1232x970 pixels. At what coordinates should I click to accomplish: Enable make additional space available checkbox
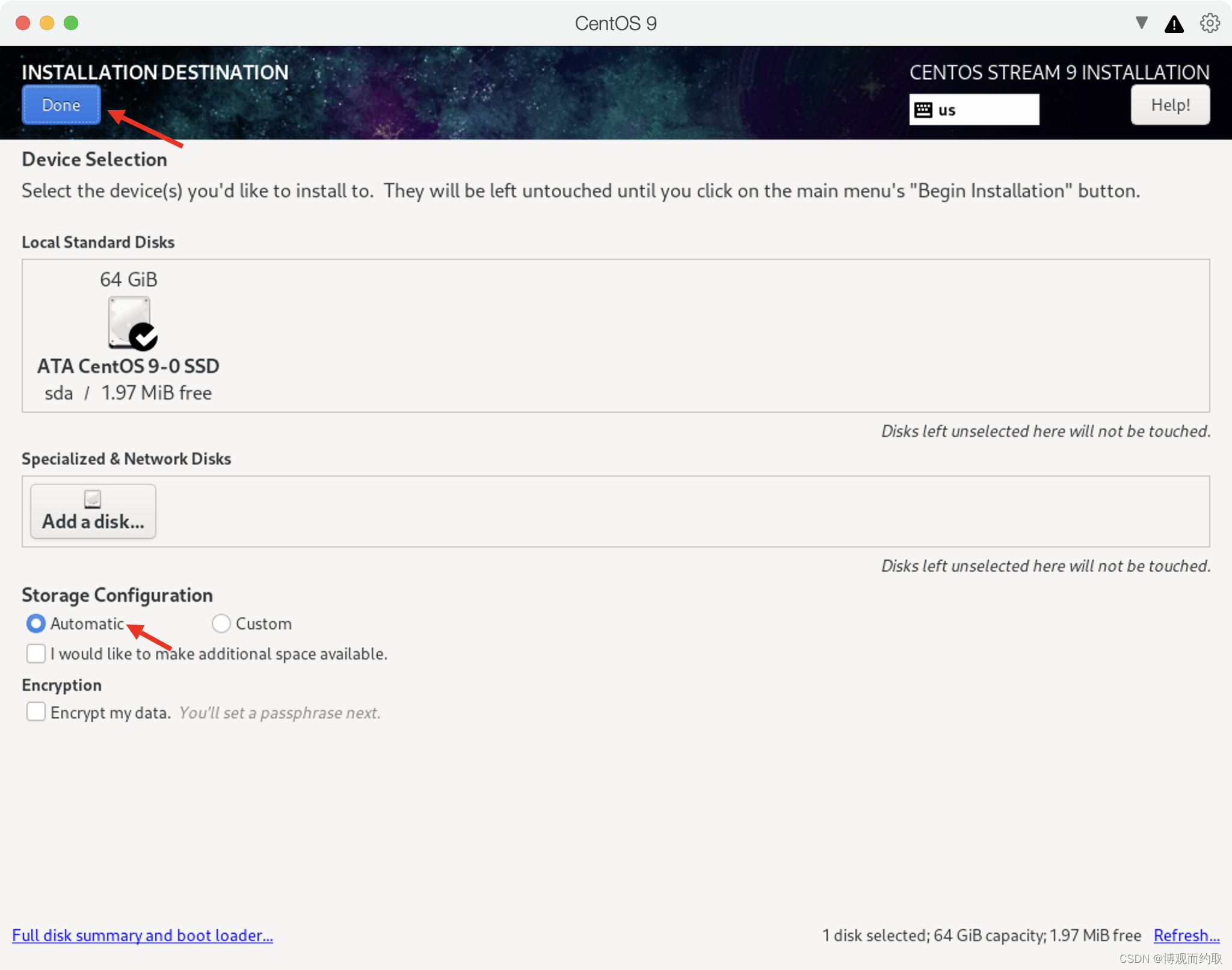pyautogui.click(x=36, y=653)
